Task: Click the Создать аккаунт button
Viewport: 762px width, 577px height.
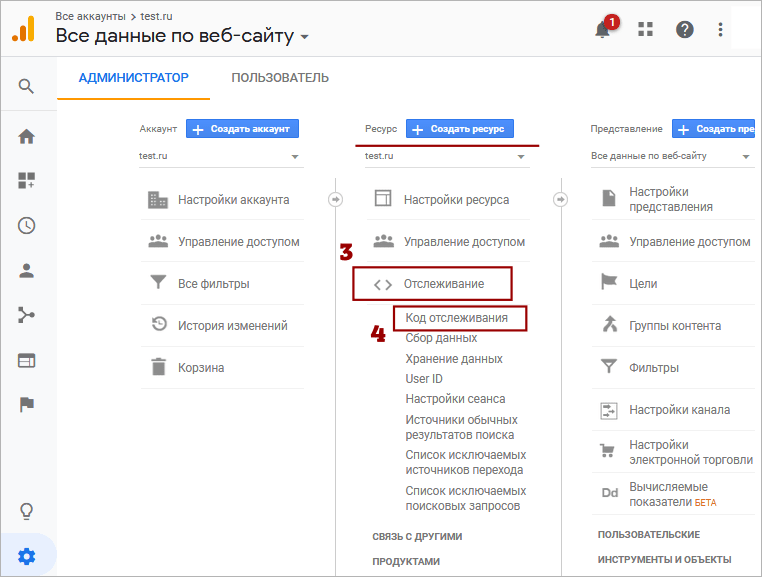Action: coord(242,129)
